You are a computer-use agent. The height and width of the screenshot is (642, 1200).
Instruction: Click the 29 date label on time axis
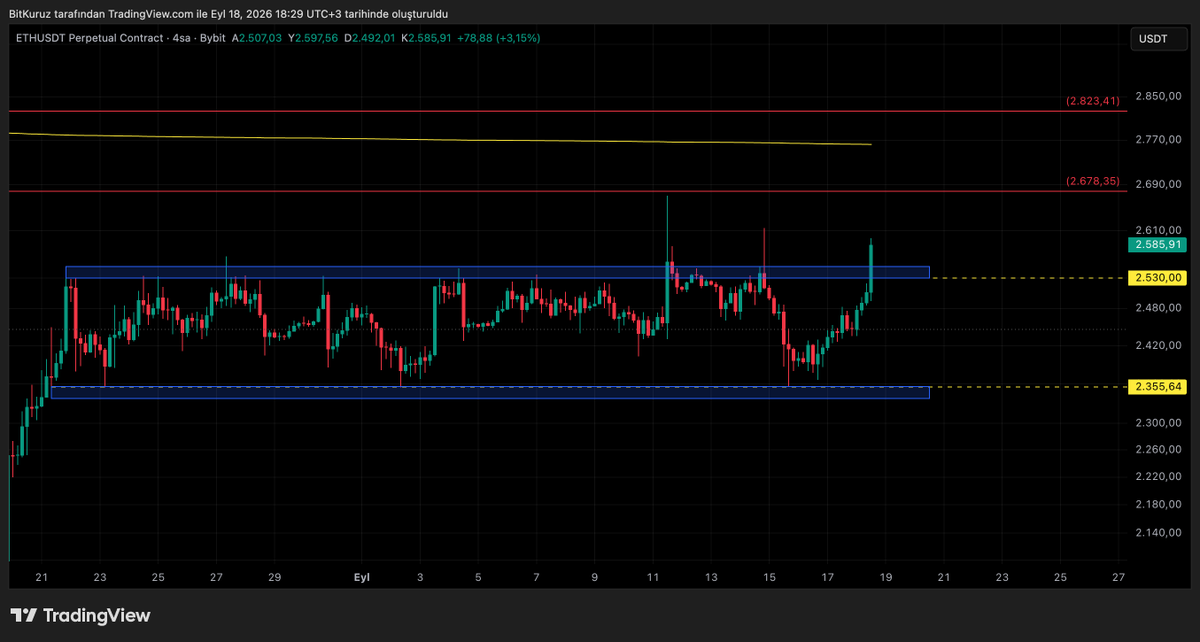275,577
